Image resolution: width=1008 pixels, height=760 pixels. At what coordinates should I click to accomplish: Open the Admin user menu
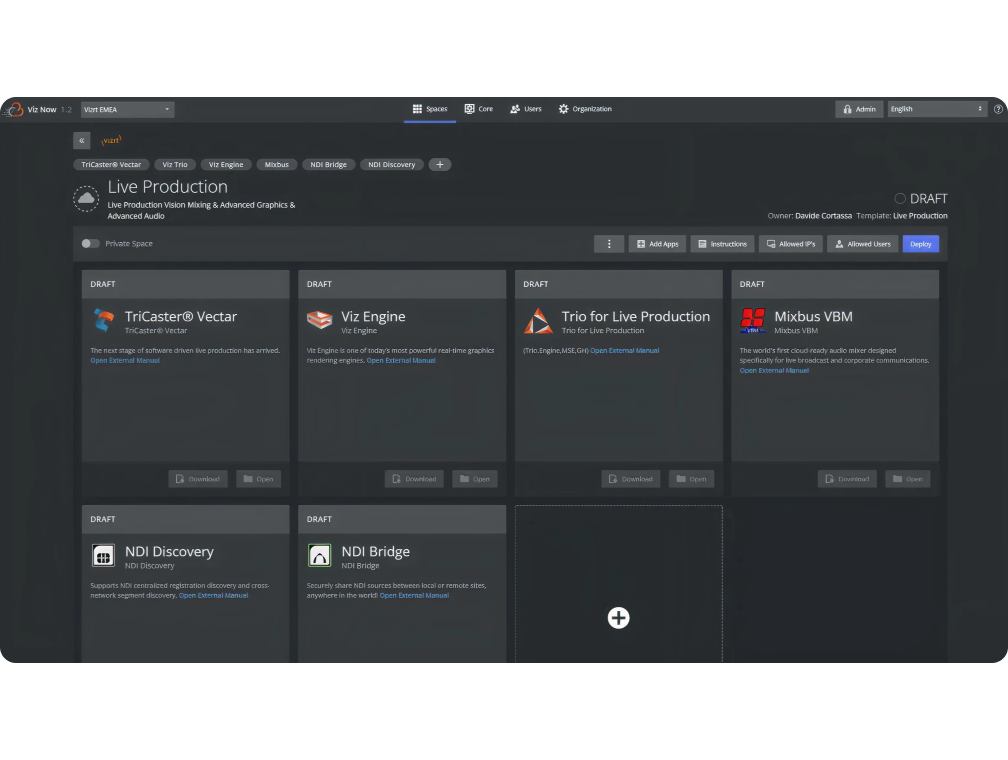pos(859,109)
